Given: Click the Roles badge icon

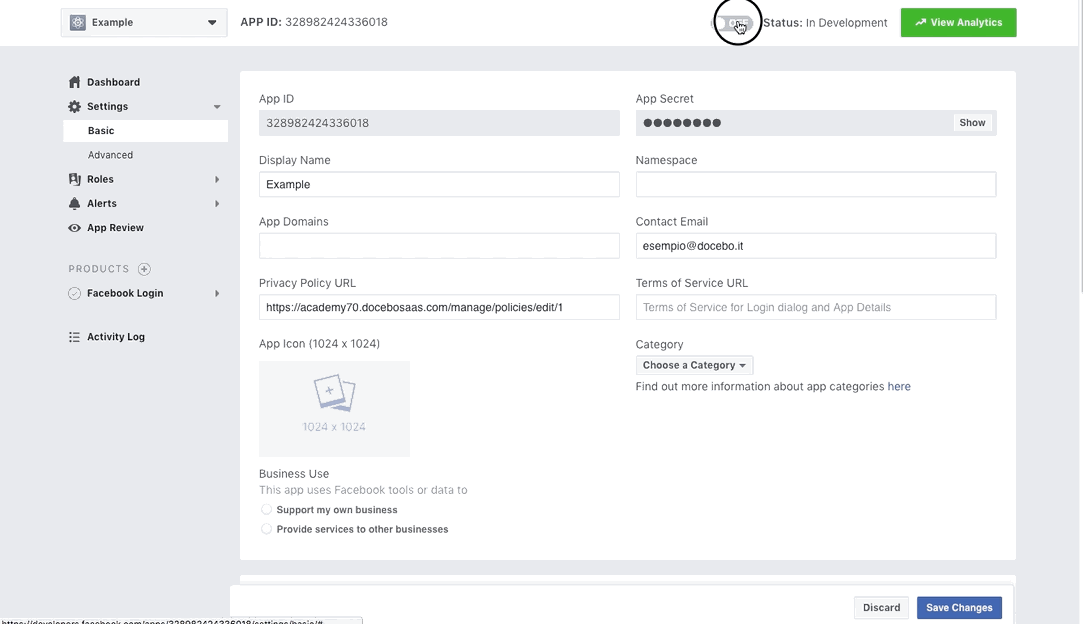Looking at the screenshot, I should pyautogui.click(x=75, y=179).
